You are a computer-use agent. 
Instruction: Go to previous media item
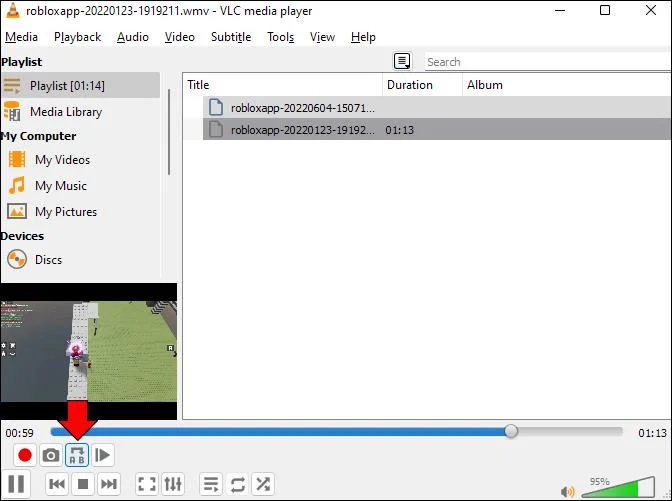click(x=57, y=484)
